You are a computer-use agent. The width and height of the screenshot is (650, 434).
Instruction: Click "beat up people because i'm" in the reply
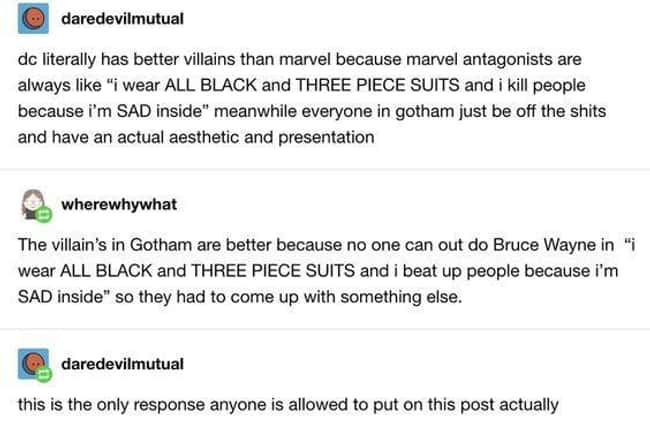510,271
